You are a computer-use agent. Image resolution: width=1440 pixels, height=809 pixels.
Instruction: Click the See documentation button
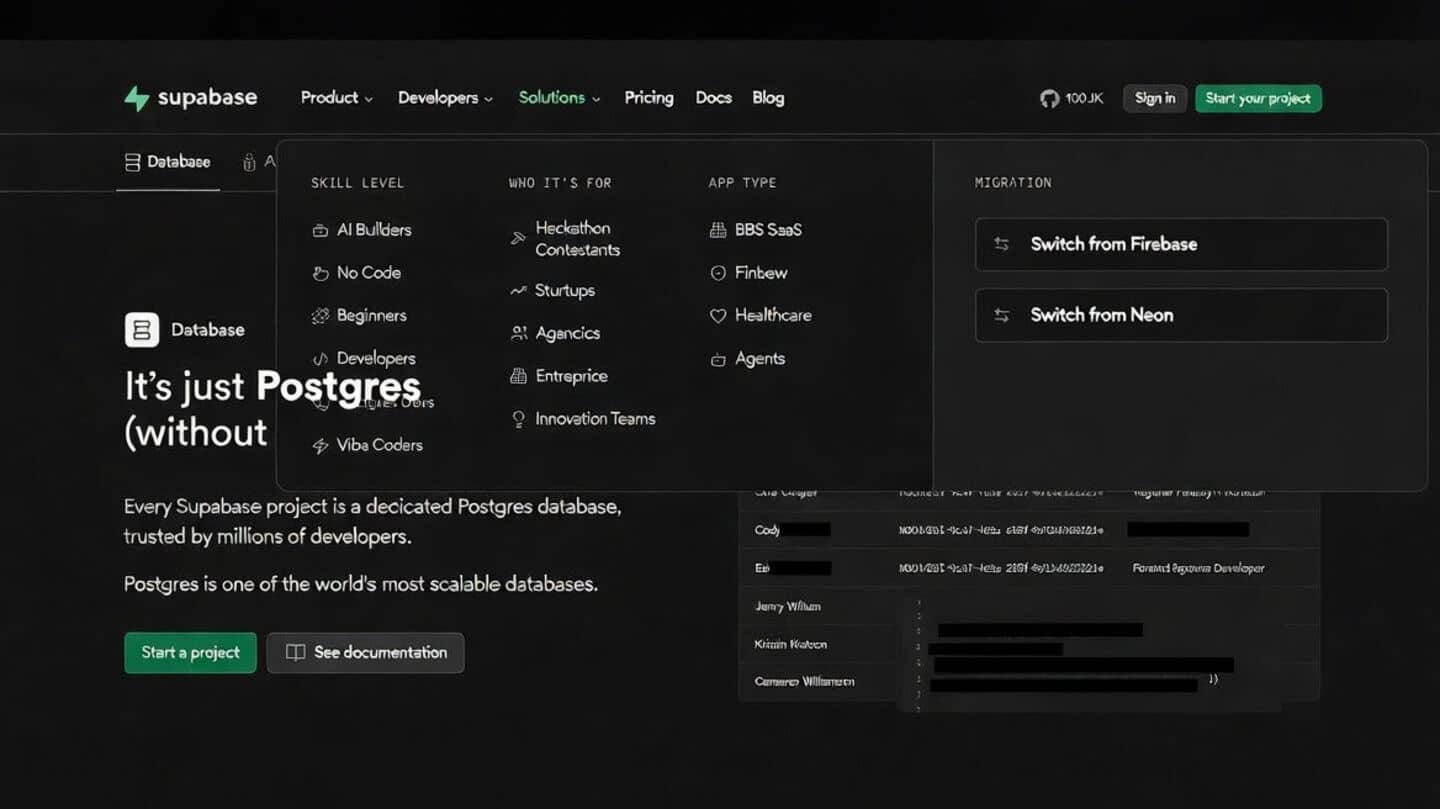pyautogui.click(x=365, y=653)
